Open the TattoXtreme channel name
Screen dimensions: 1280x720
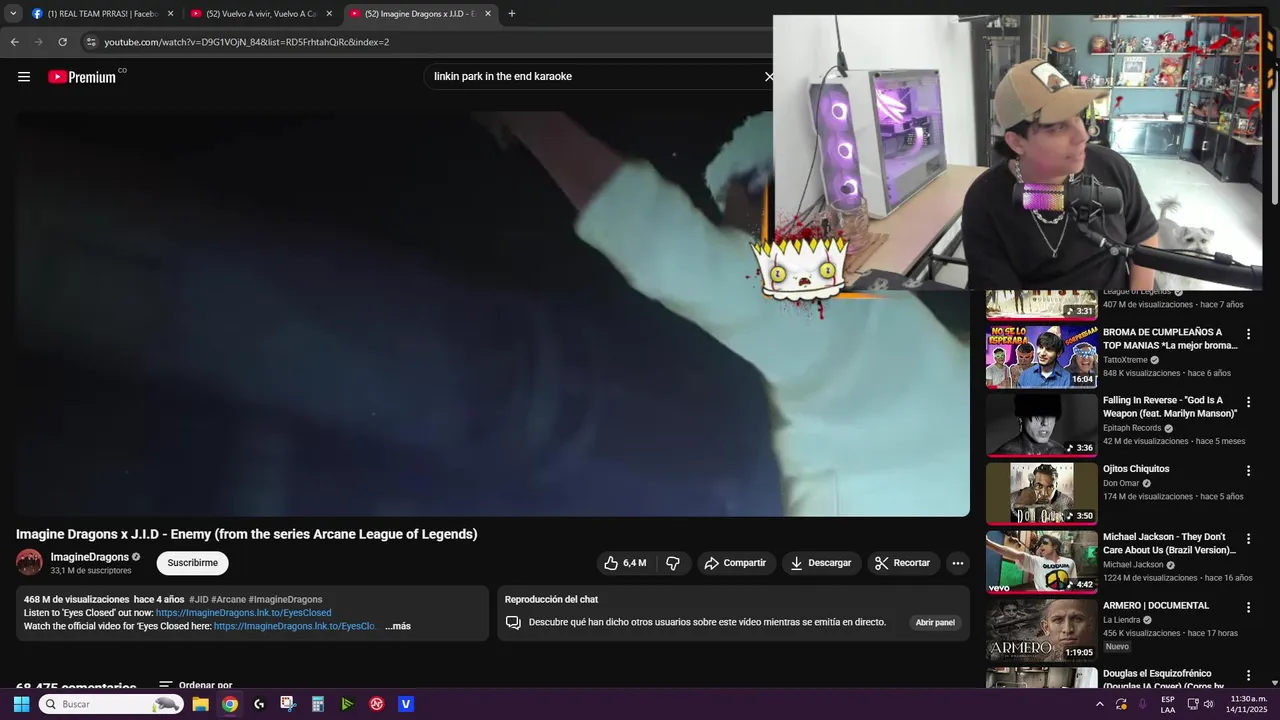1125,360
